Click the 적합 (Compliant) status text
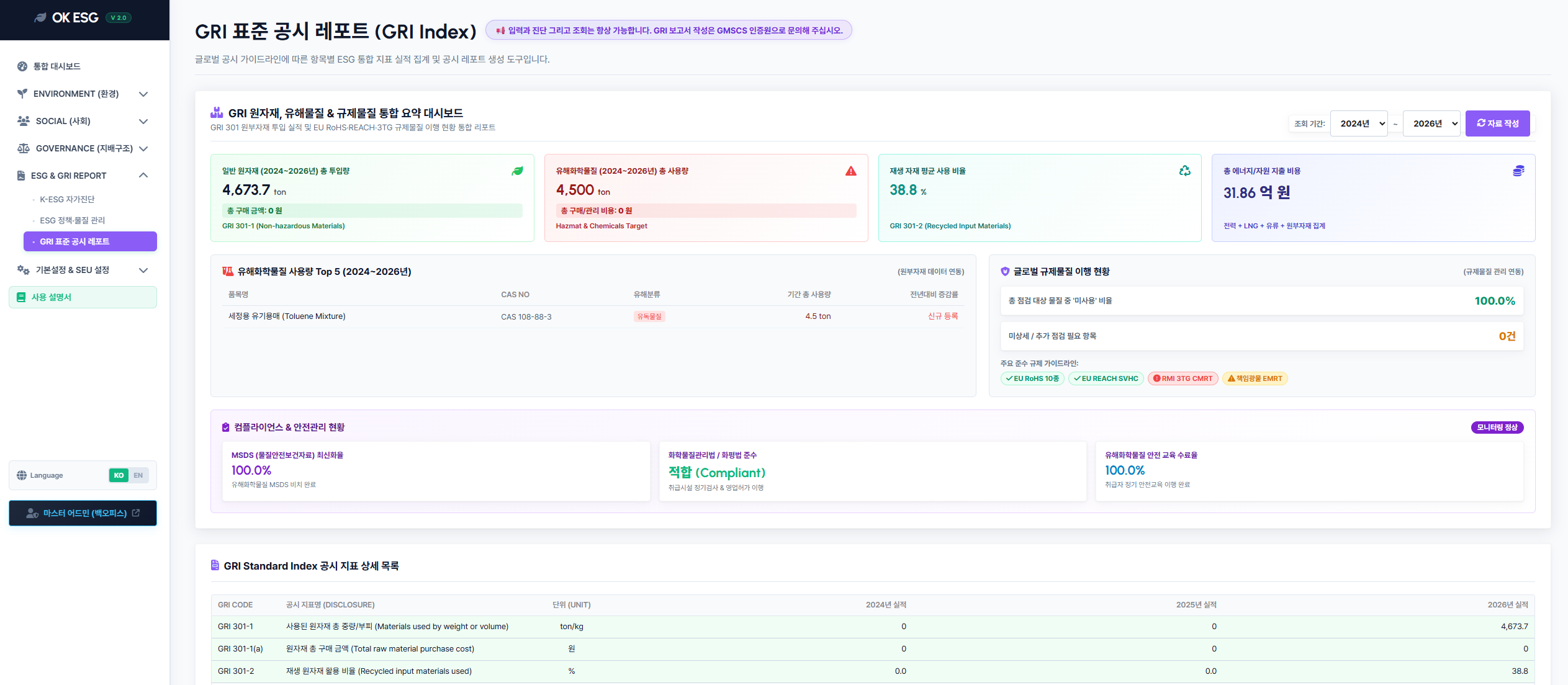This screenshot has width=1568, height=685. [717, 473]
